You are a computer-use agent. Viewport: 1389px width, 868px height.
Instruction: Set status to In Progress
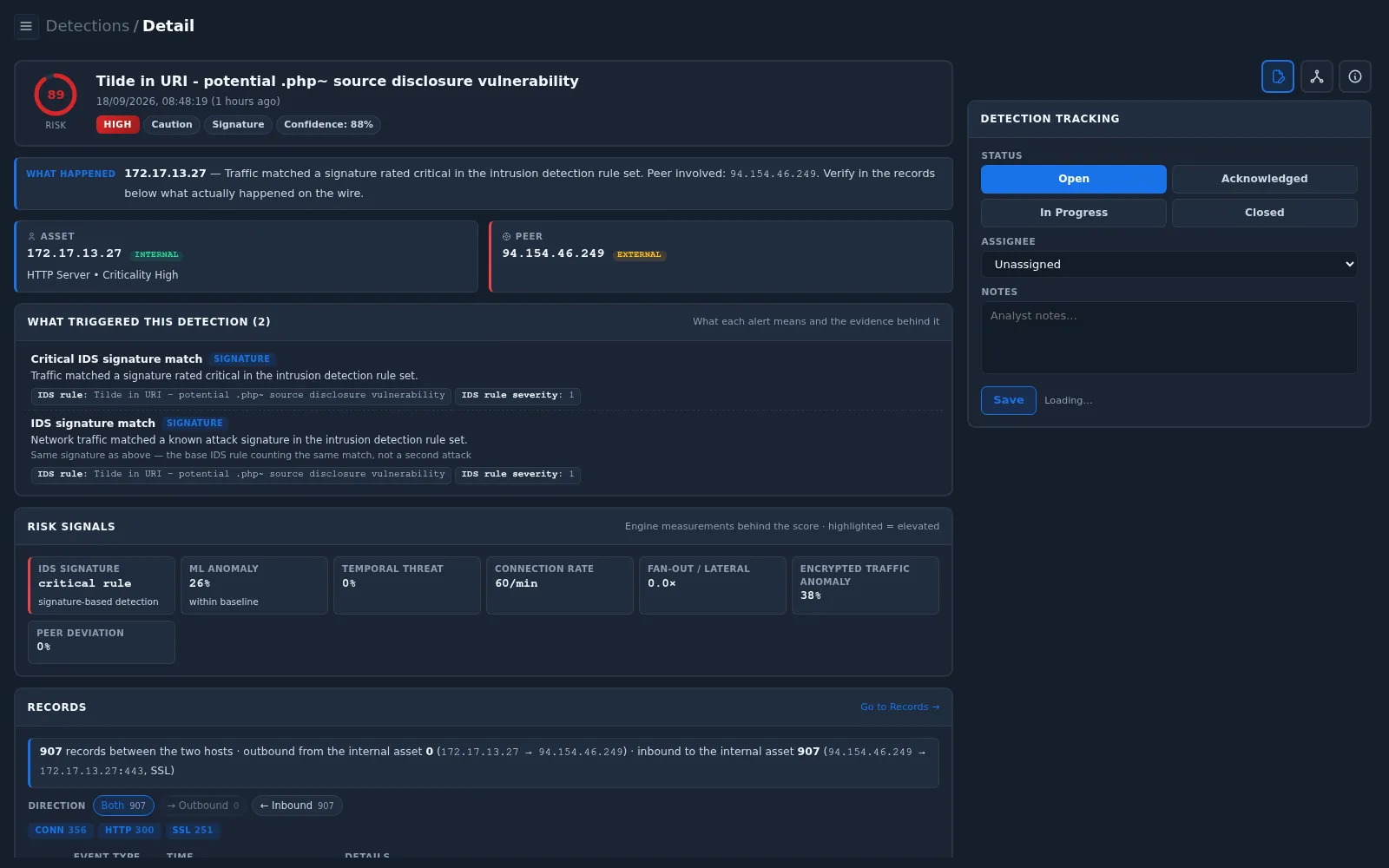click(x=1074, y=213)
